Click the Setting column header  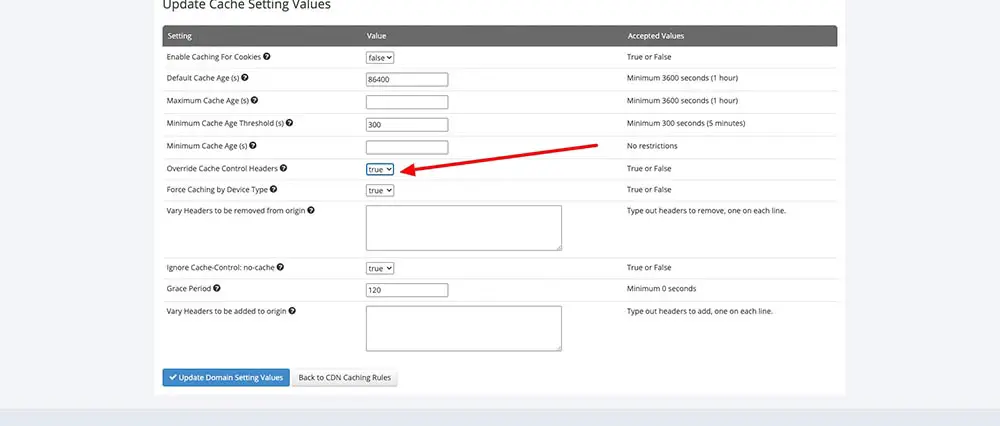coord(179,36)
